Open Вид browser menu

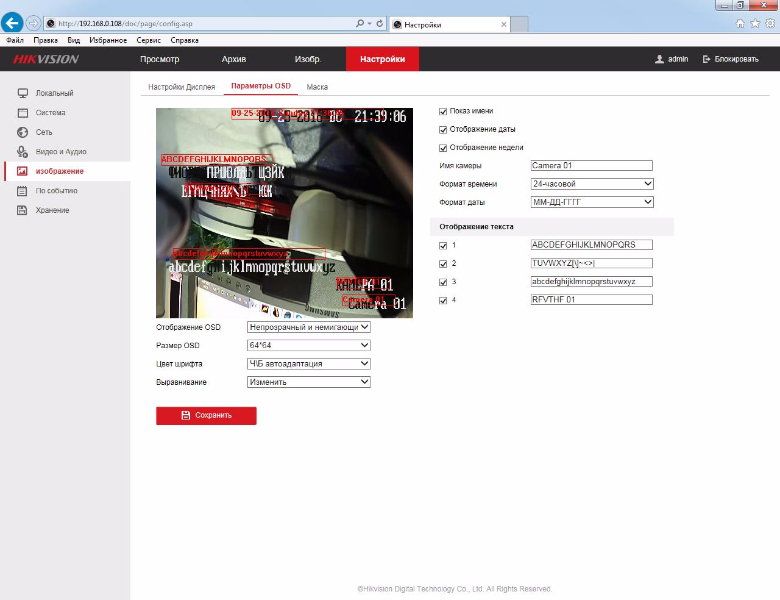[74, 40]
